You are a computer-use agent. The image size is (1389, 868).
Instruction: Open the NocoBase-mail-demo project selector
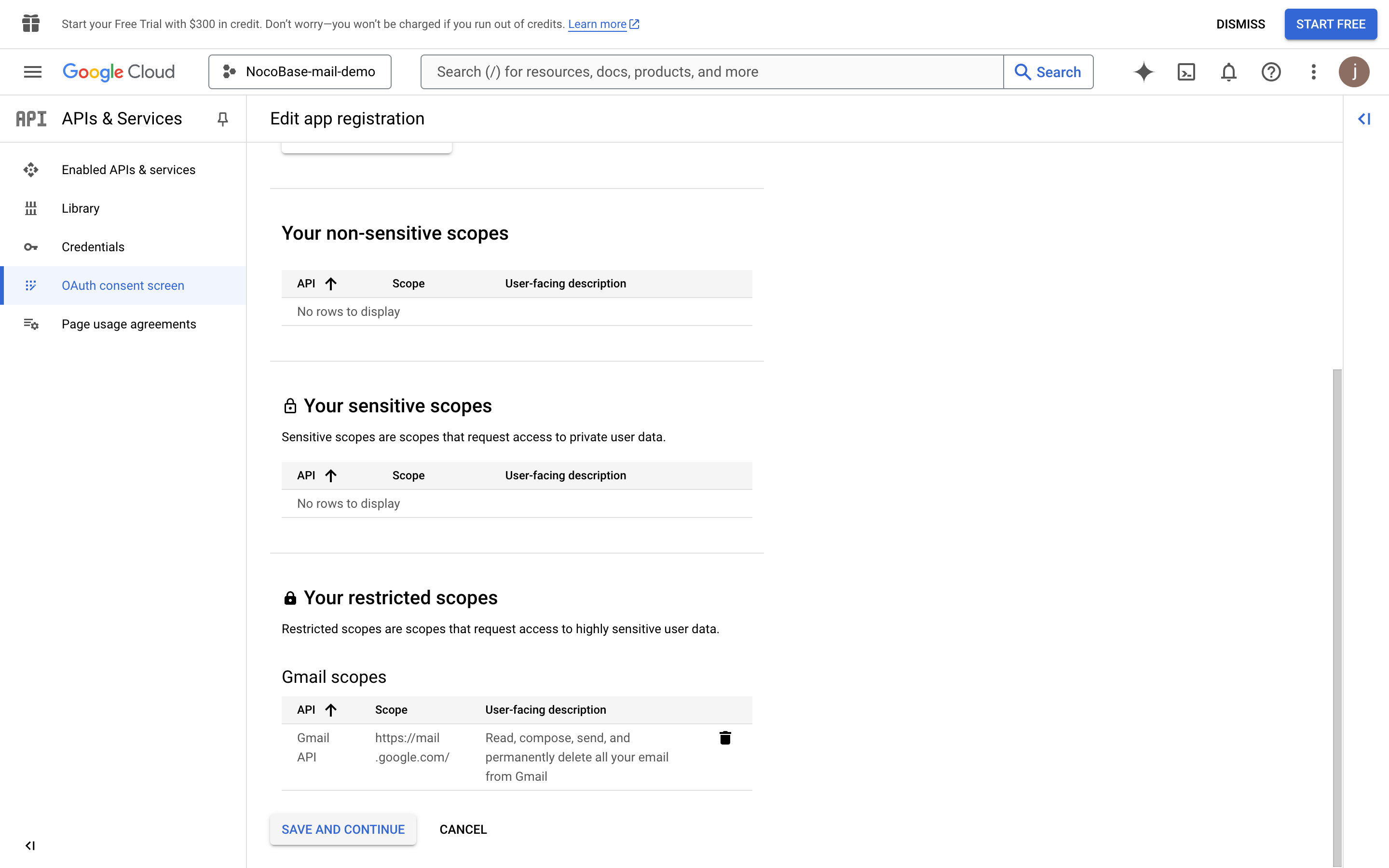(300, 72)
